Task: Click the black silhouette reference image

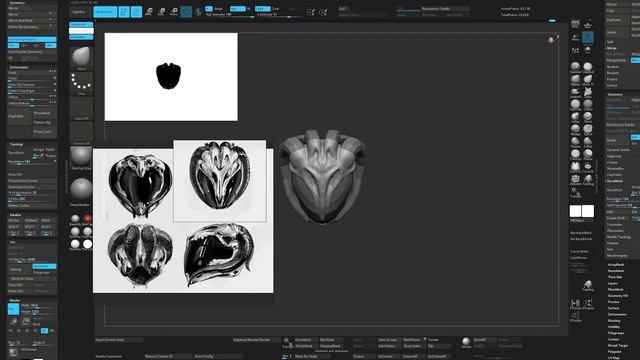Action: coord(171,77)
